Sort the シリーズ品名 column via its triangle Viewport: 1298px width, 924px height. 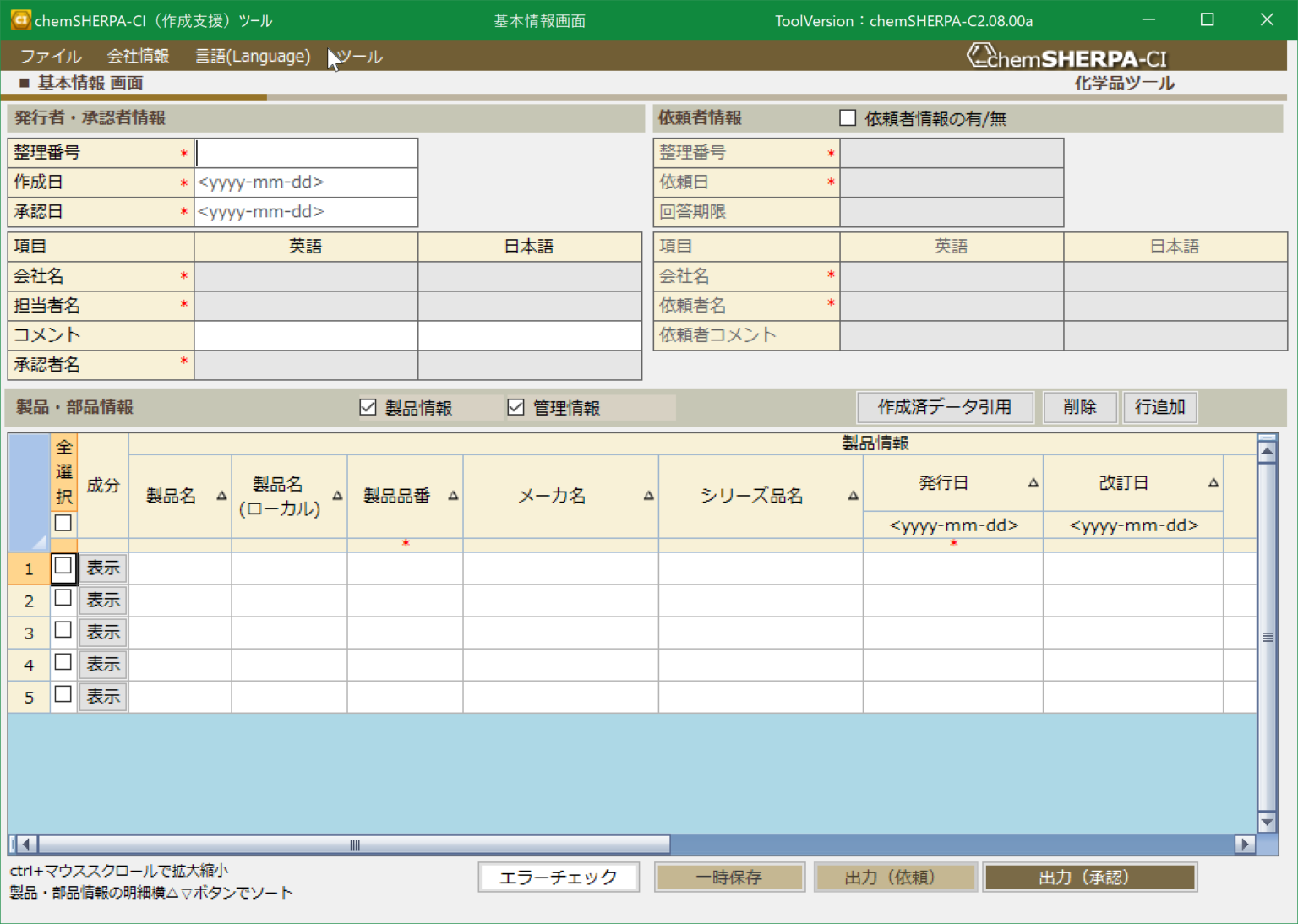tap(854, 497)
